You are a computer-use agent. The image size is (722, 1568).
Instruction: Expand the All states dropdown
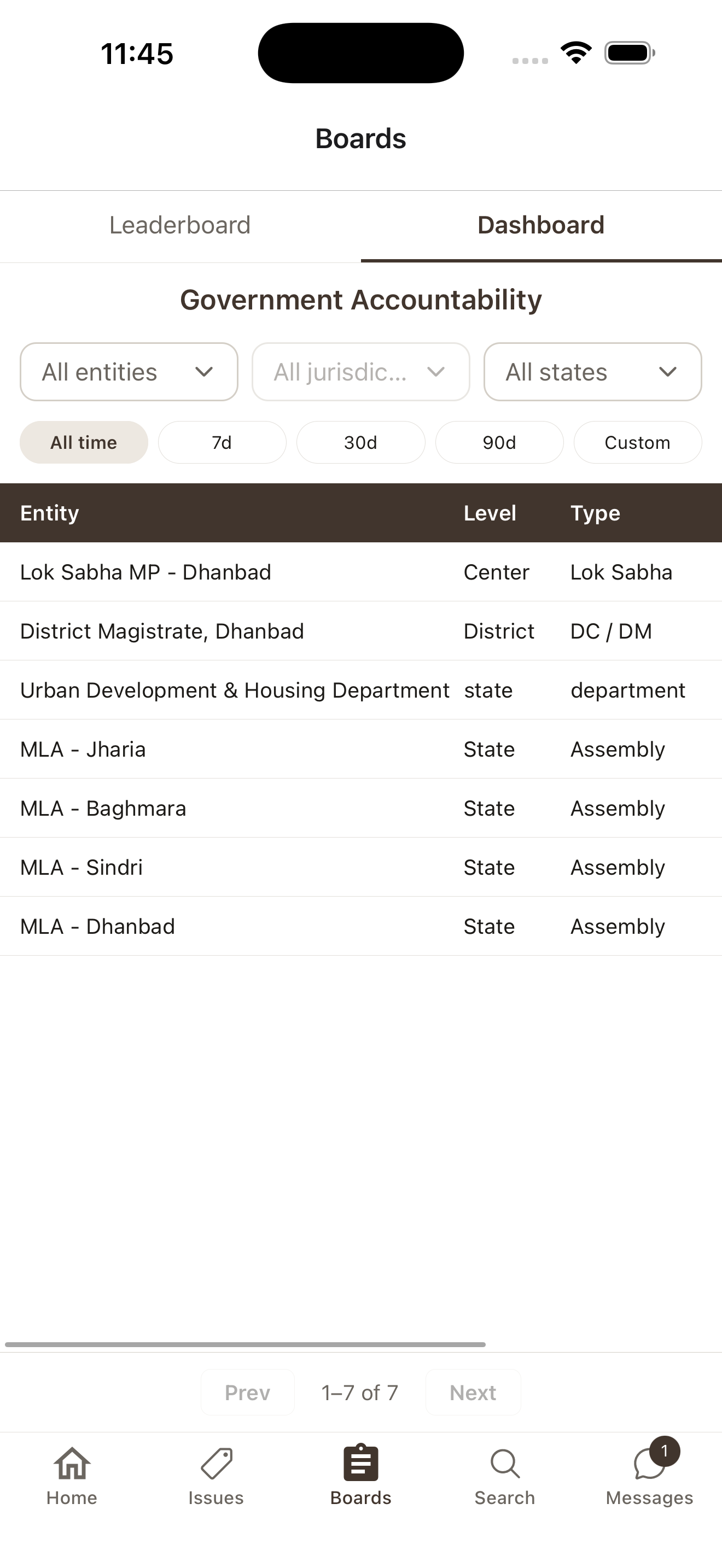coord(593,372)
